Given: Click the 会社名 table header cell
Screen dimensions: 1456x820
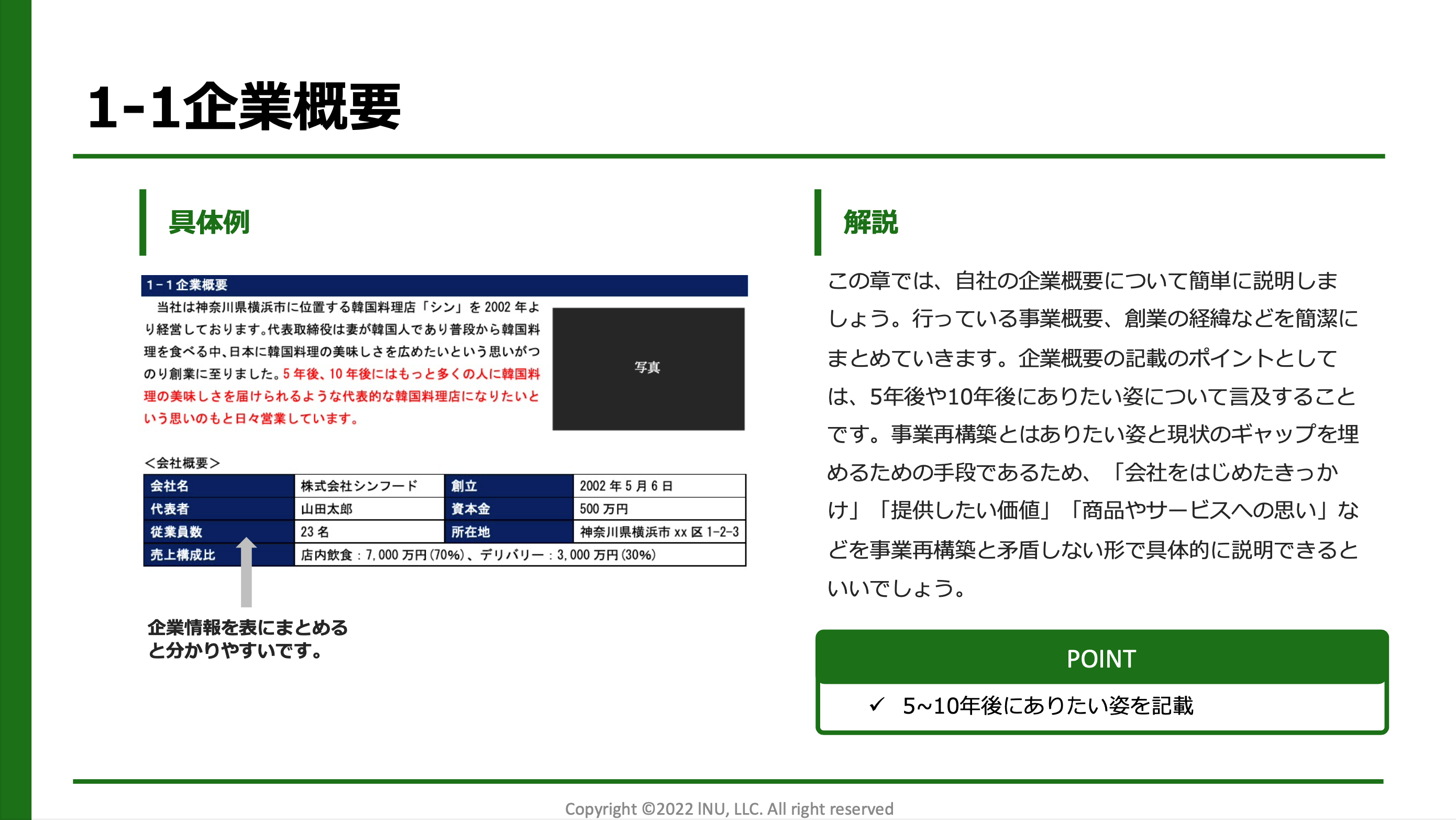Looking at the screenshot, I should click(218, 486).
